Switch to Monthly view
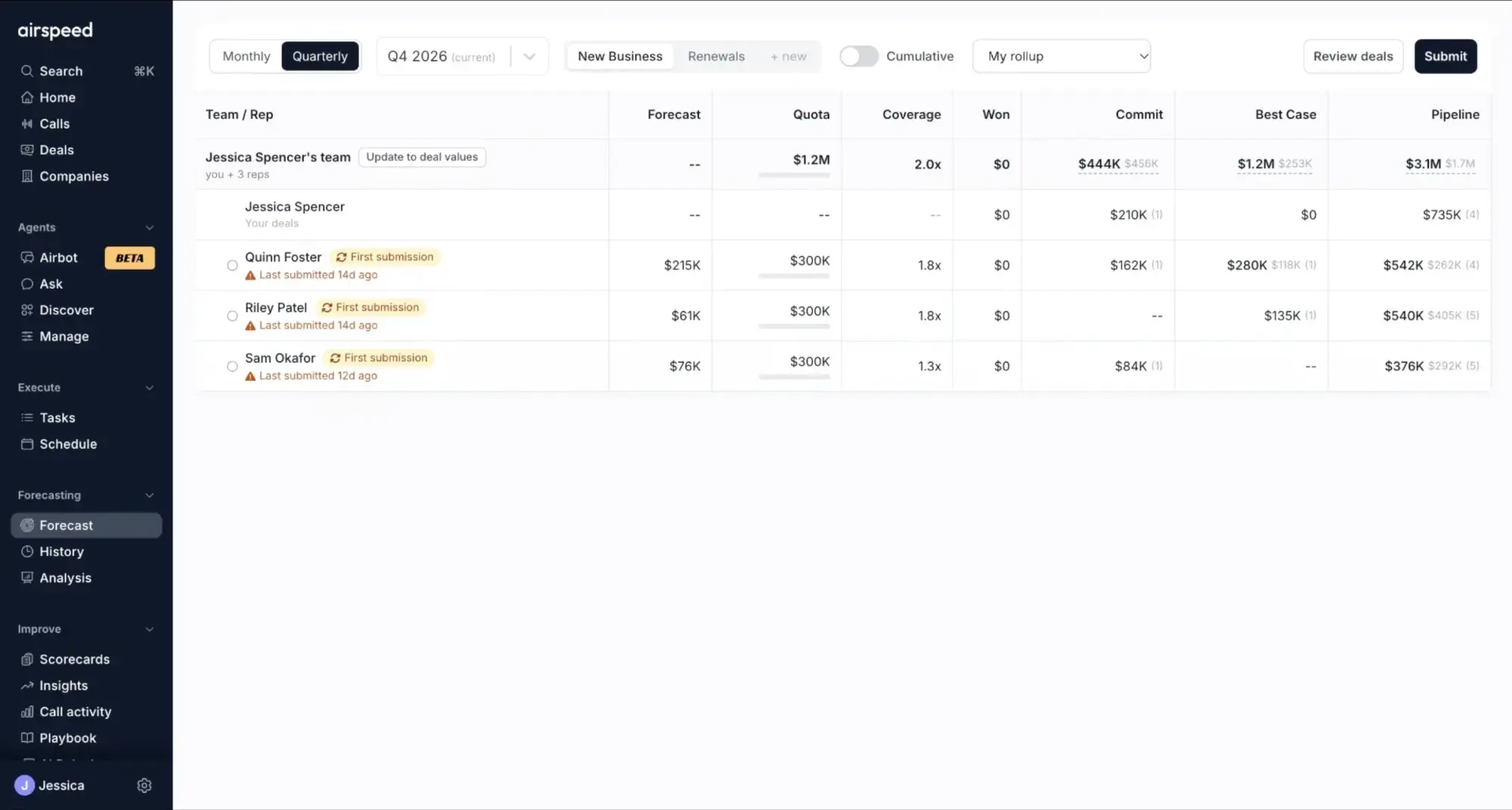This screenshot has height=810, width=1512. pyautogui.click(x=246, y=57)
